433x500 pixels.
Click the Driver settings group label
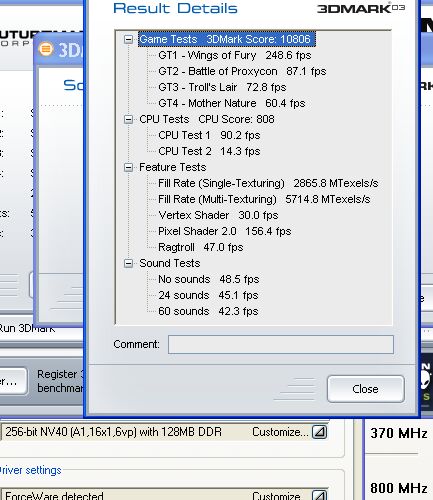click(x=31, y=470)
